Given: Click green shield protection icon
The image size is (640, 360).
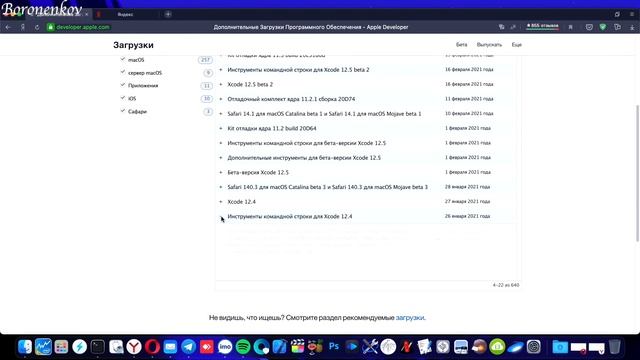Looking at the screenshot, I should [603, 27].
